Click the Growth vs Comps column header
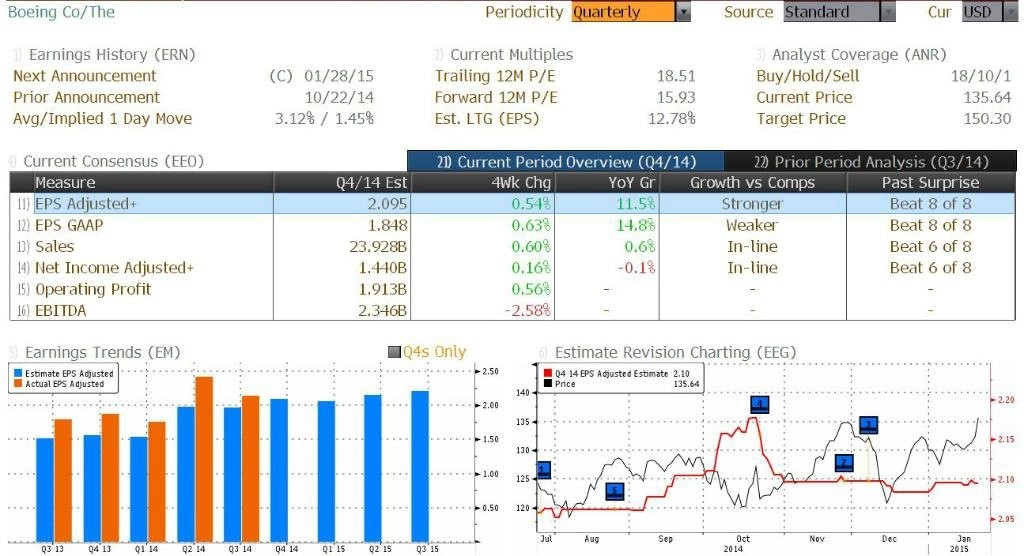The image size is (1024, 556). (x=752, y=183)
